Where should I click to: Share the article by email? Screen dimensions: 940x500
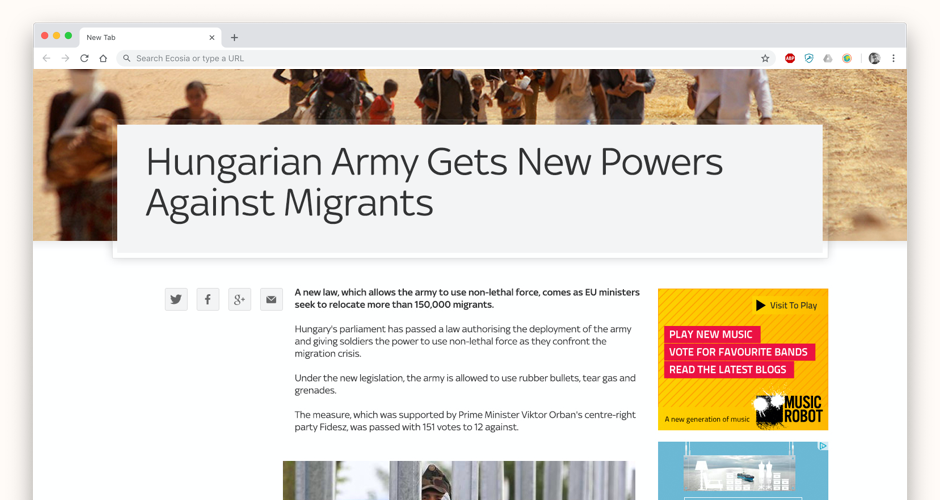coord(271,299)
